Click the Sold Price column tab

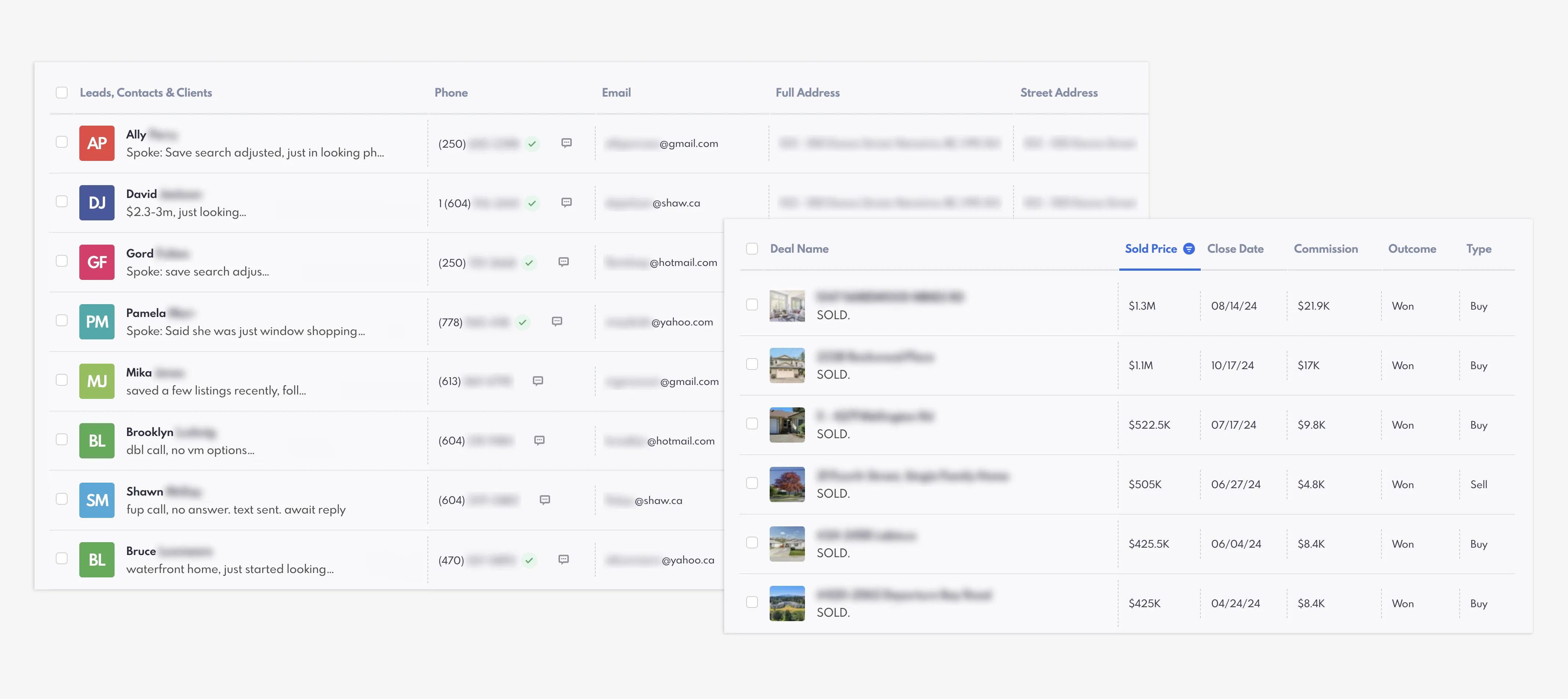click(x=1150, y=248)
